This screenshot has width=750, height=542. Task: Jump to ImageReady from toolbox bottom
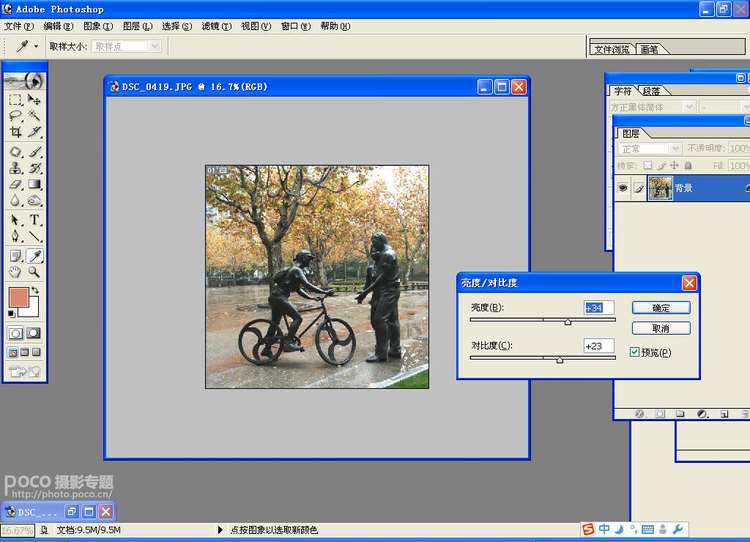24,371
